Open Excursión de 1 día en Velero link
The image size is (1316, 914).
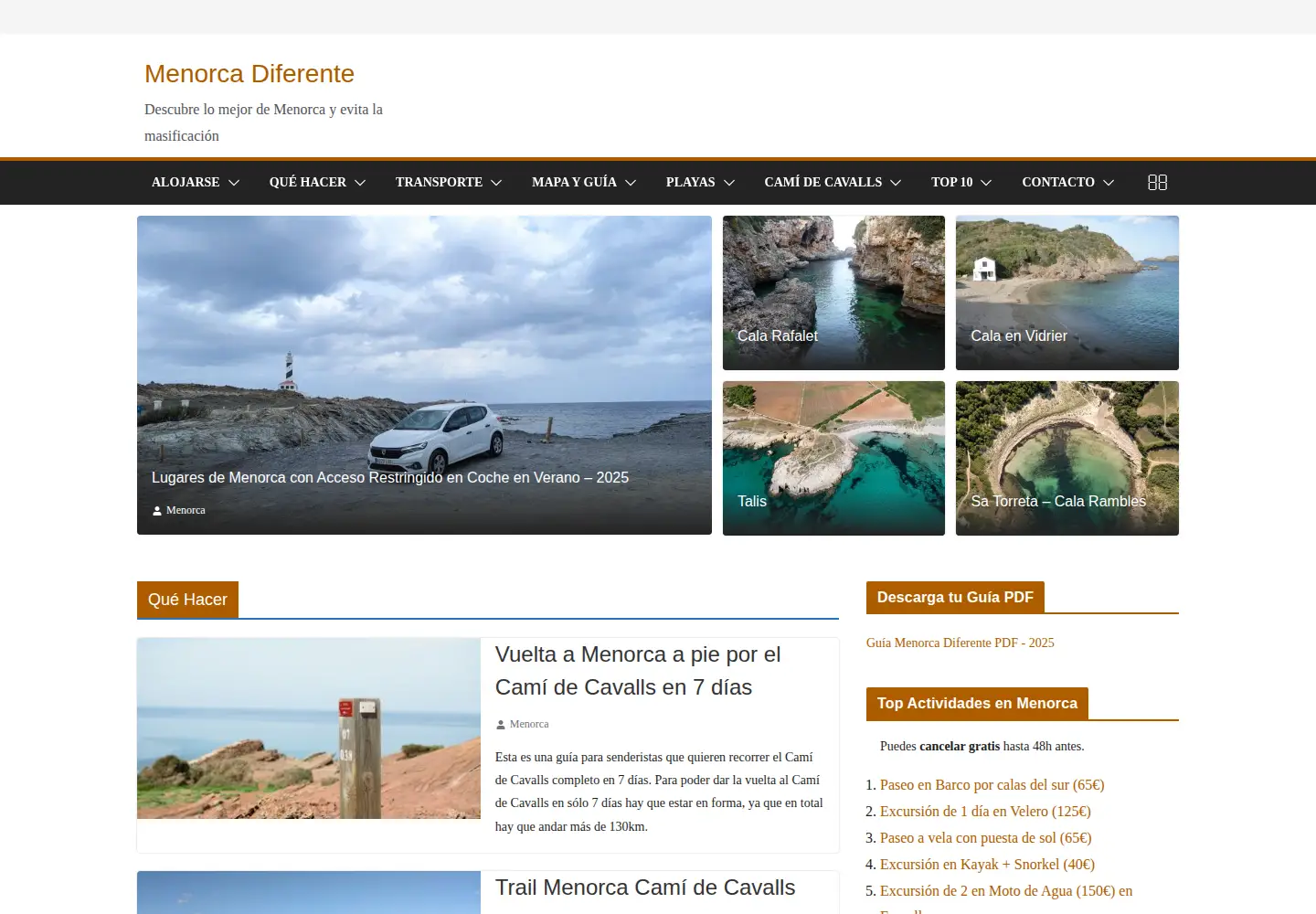coord(985,811)
